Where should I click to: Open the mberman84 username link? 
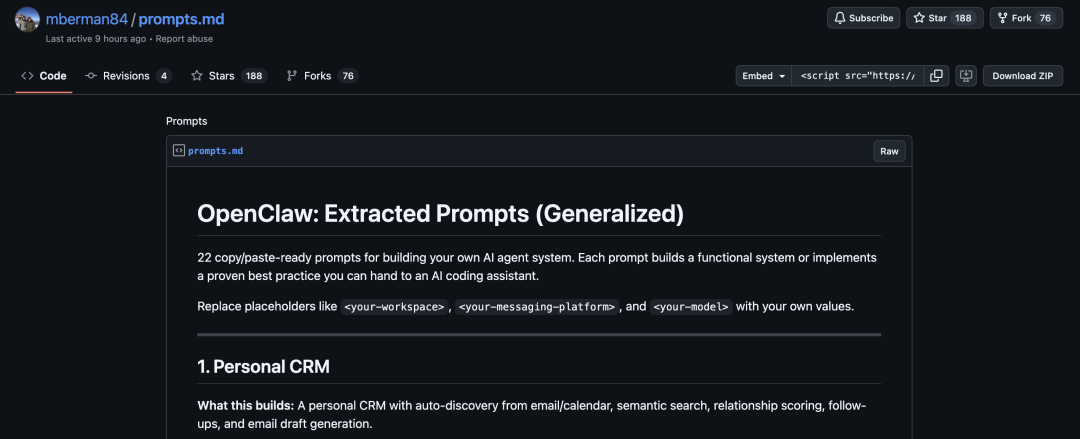87,19
